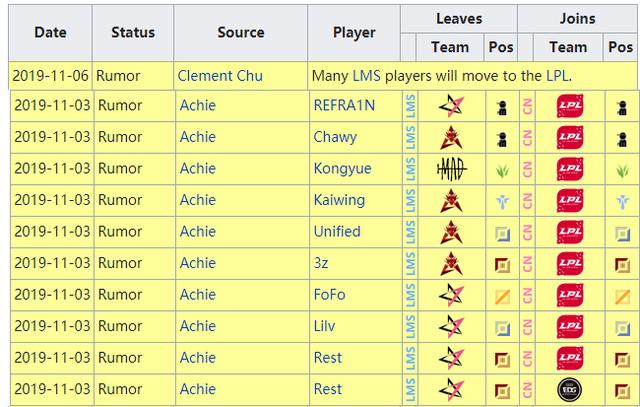640x407 pixels.
Task: Click the EDG team logo in the last row
Action: (x=569, y=389)
